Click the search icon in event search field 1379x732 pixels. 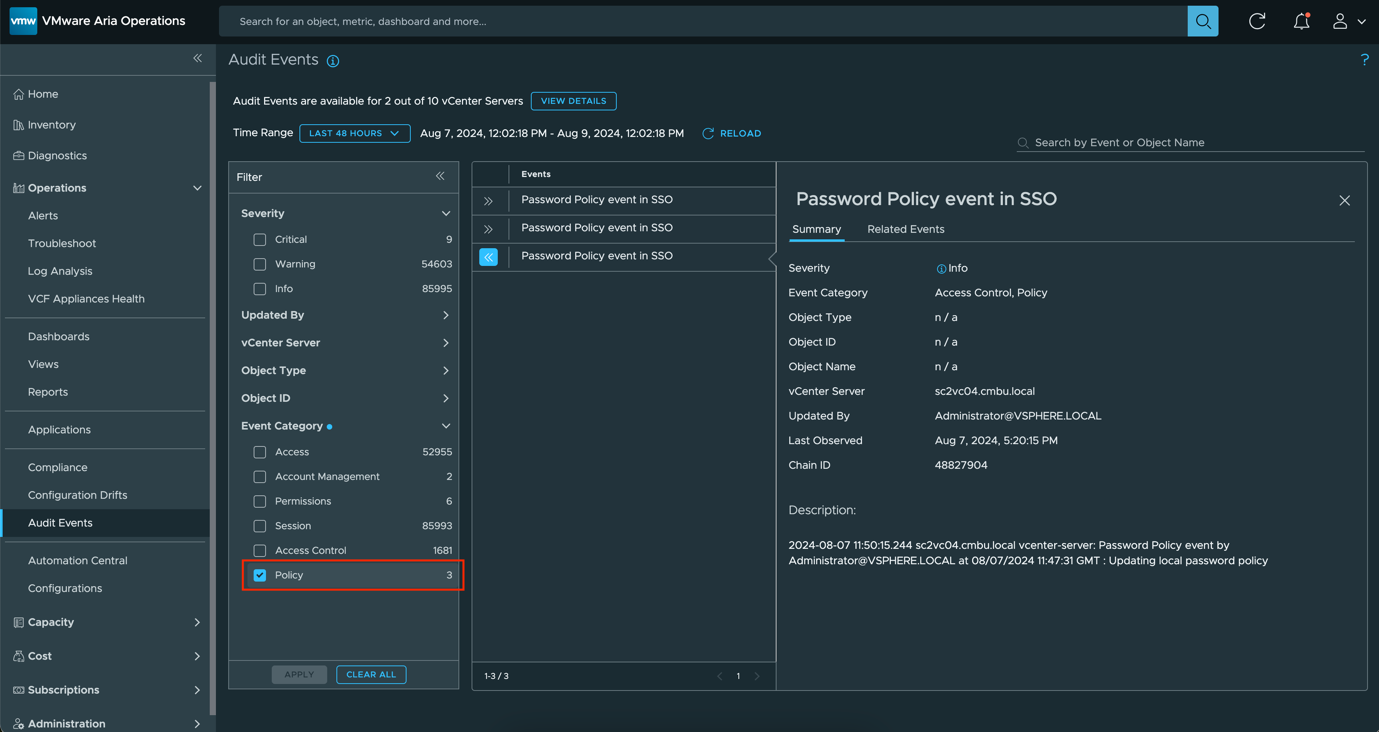1023,143
